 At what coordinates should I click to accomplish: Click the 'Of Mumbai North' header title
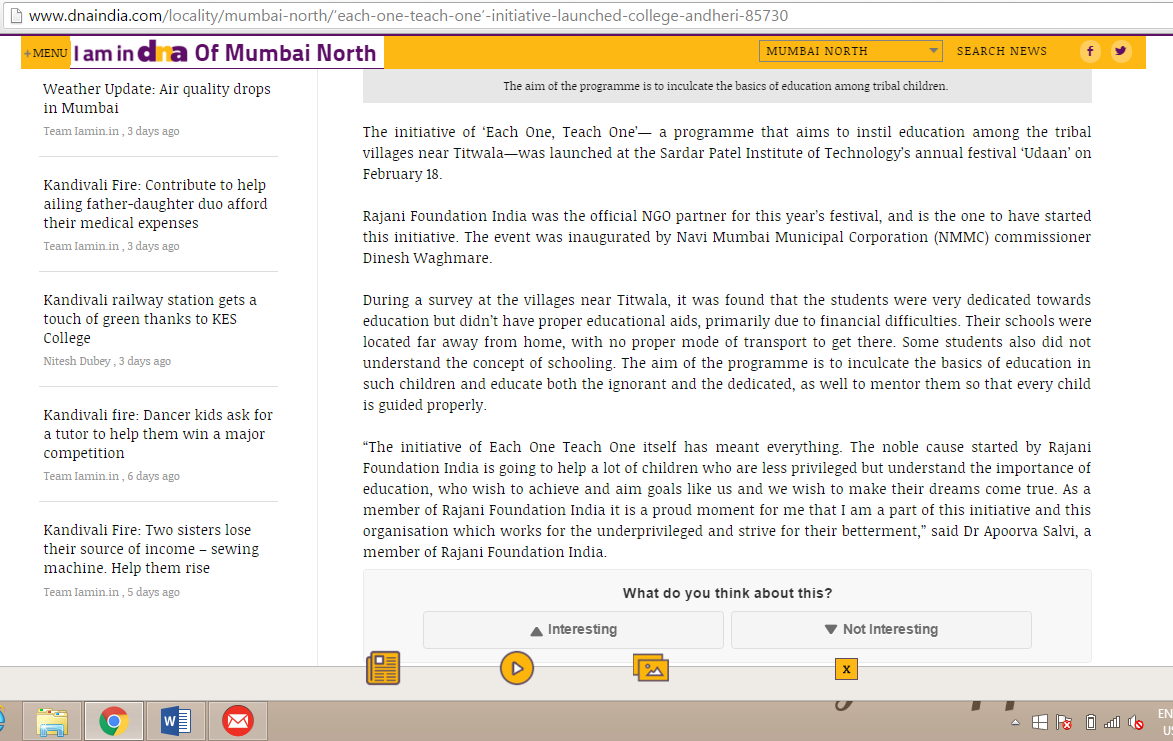(285, 53)
